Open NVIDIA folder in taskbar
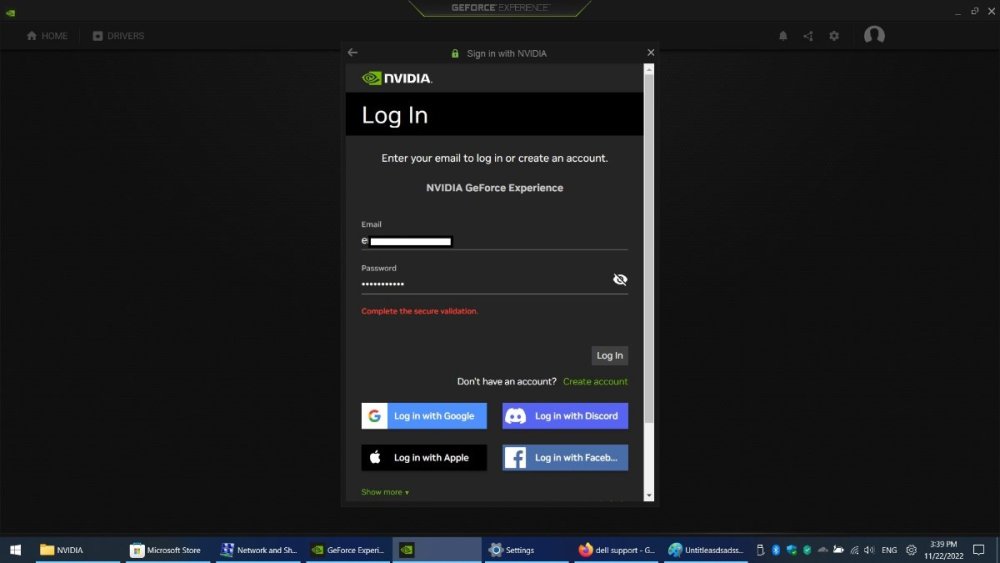The width and height of the screenshot is (1000, 563). coord(77,550)
